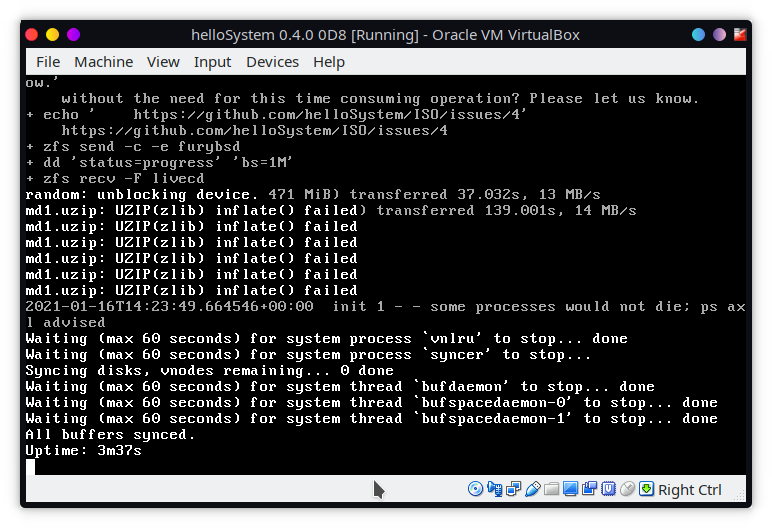Click the light blue circle in title bar
772x528 pixels.
(698, 34)
